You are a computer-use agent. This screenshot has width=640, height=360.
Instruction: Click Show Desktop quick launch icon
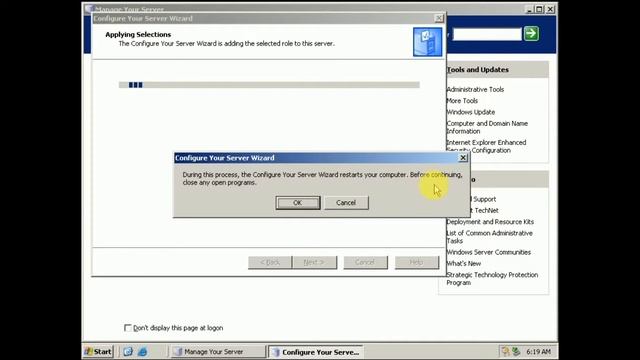tap(128, 352)
